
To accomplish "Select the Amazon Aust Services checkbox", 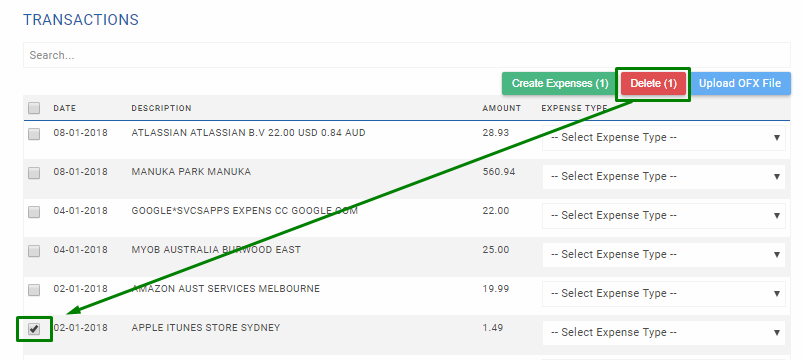I will [34, 290].
